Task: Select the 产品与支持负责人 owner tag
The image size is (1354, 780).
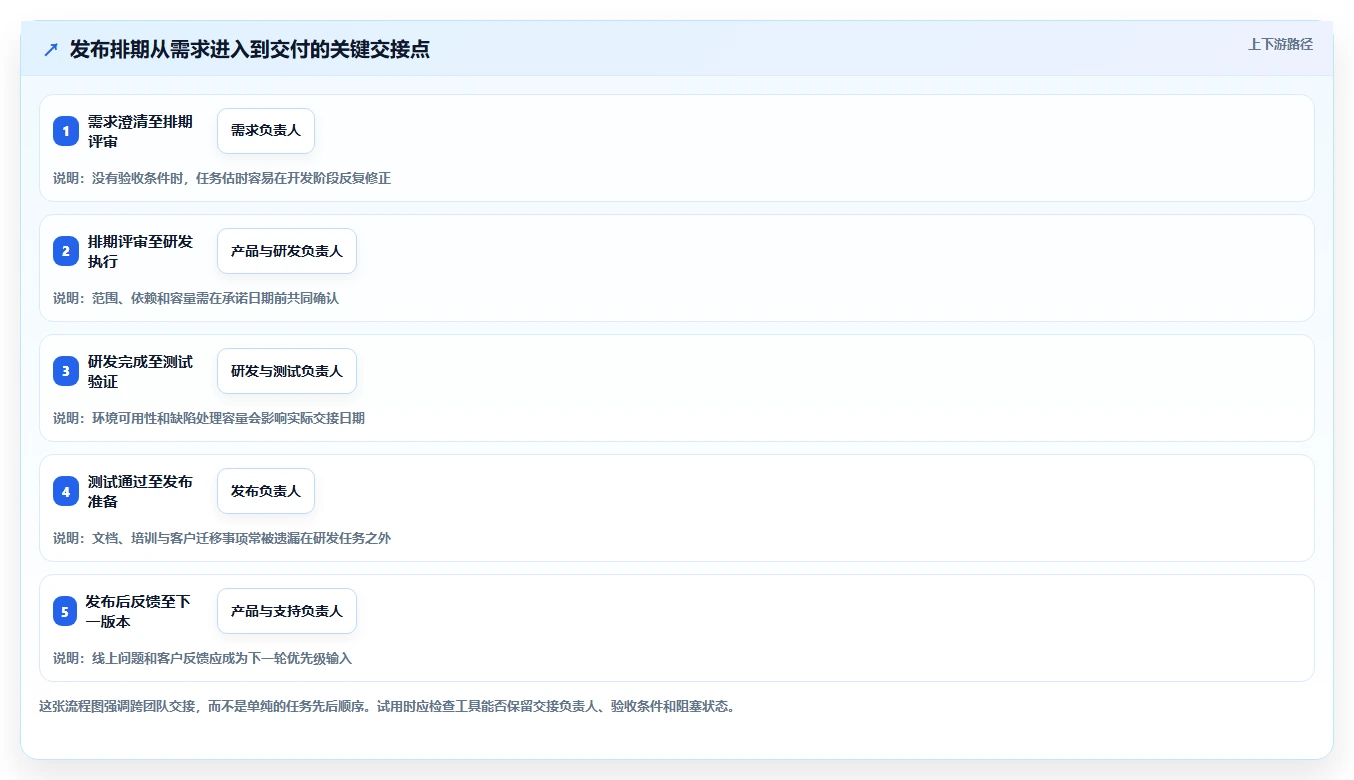Action: 287,611
